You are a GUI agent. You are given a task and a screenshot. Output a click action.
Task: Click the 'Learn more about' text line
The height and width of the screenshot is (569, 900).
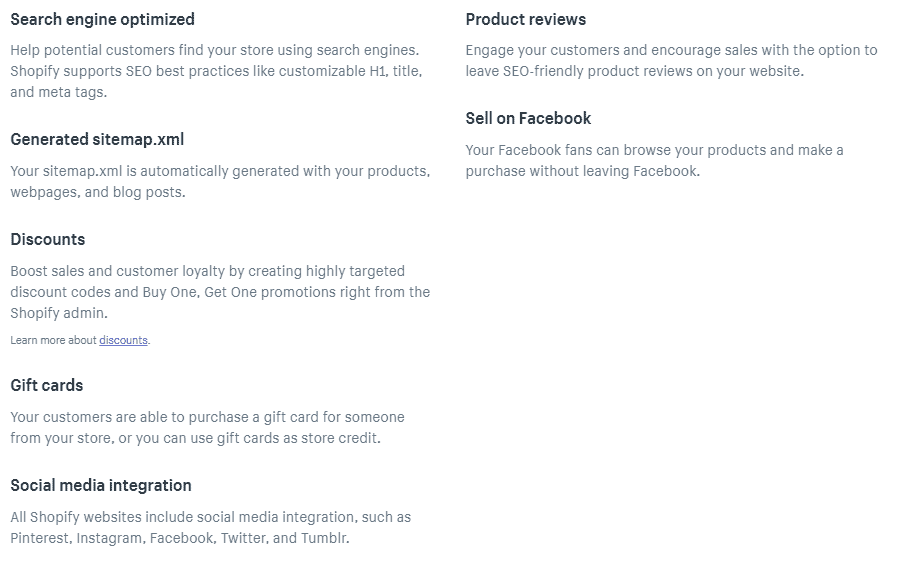tap(54, 341)
